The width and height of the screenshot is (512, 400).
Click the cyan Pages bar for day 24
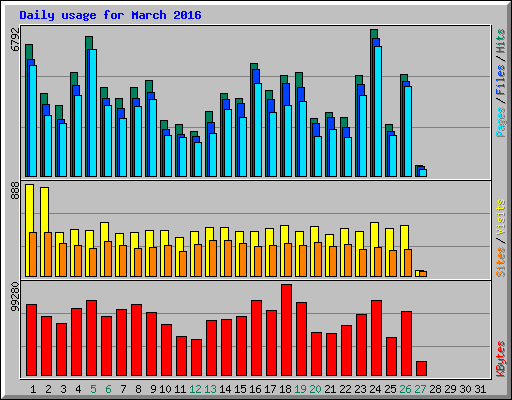378,111
